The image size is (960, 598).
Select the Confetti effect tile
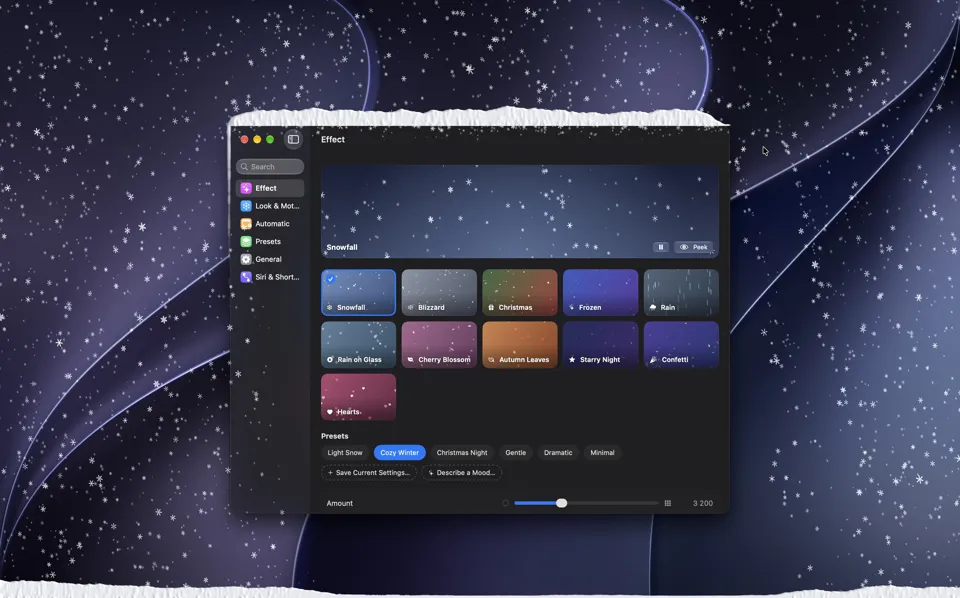point(681,345)
